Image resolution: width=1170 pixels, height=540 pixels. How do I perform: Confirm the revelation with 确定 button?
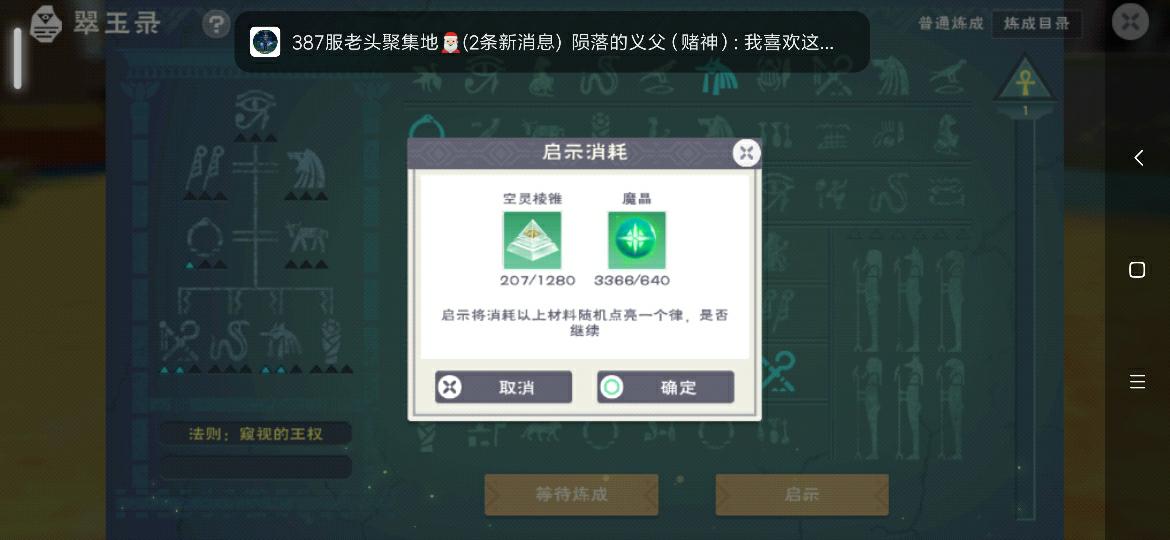pos(665,387)
